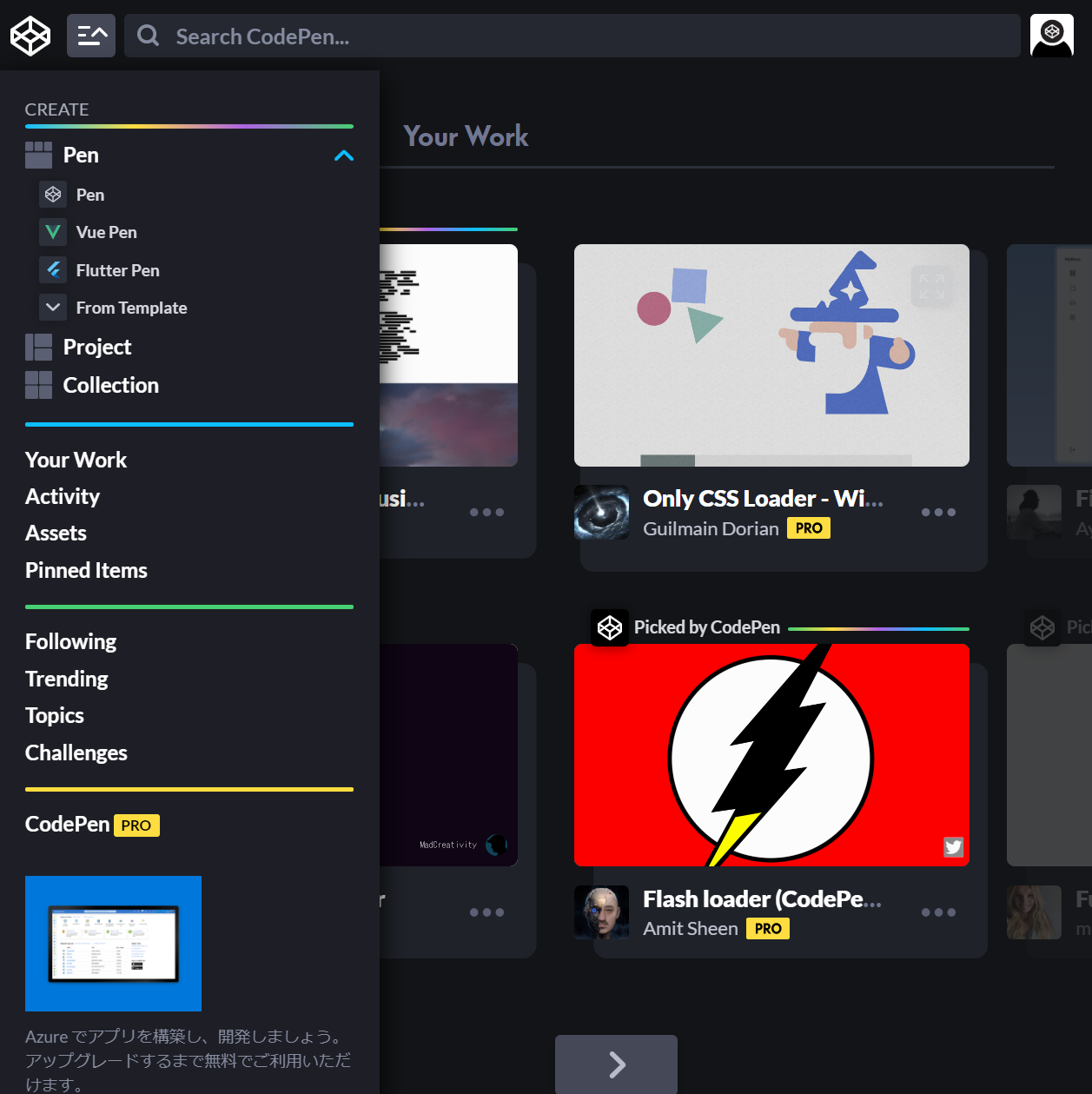The height and width of the screenshot is (1094, 1092).
Task: Click the Azure ad thumbnail
Action: (x=113, y=944)
